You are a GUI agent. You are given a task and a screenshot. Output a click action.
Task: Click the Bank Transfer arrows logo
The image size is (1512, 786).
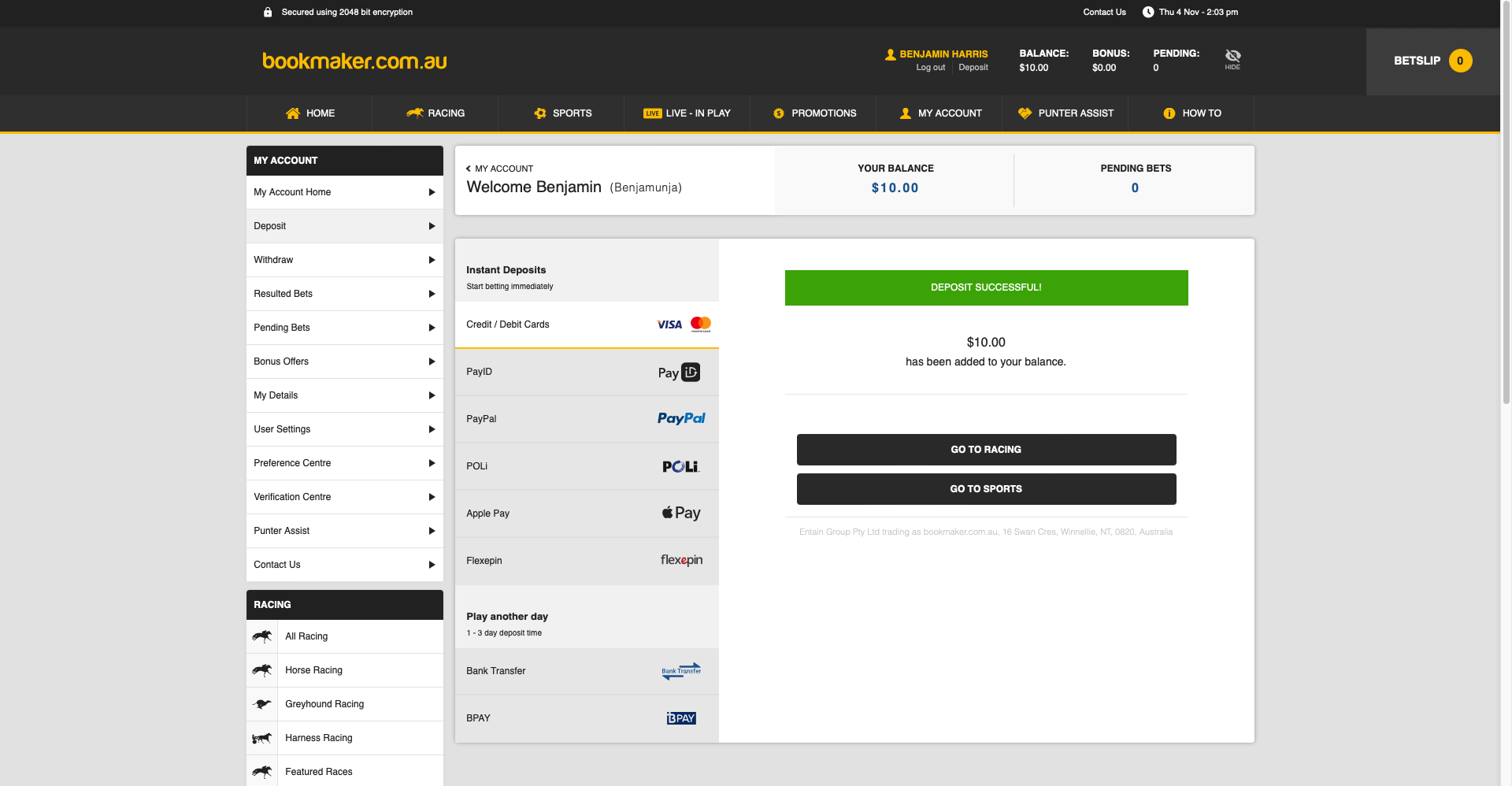pos(681,671)
